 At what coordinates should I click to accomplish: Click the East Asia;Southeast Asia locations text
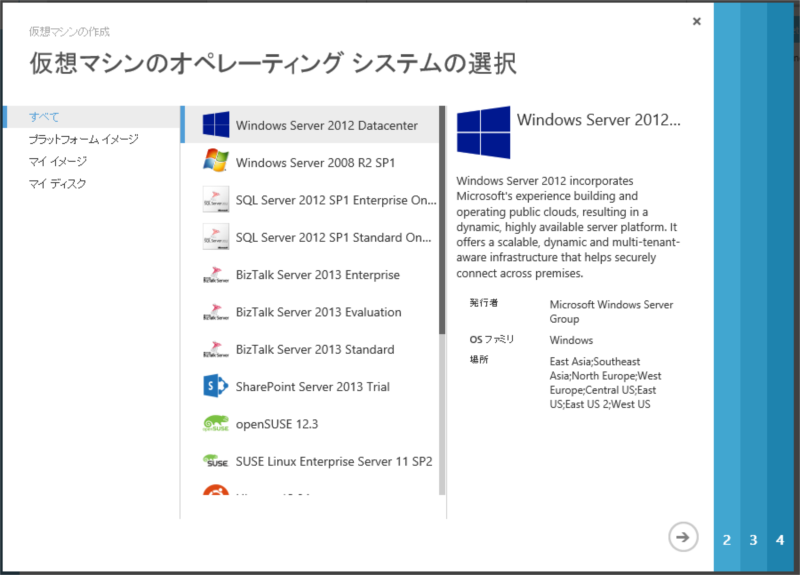pos(605,383)
